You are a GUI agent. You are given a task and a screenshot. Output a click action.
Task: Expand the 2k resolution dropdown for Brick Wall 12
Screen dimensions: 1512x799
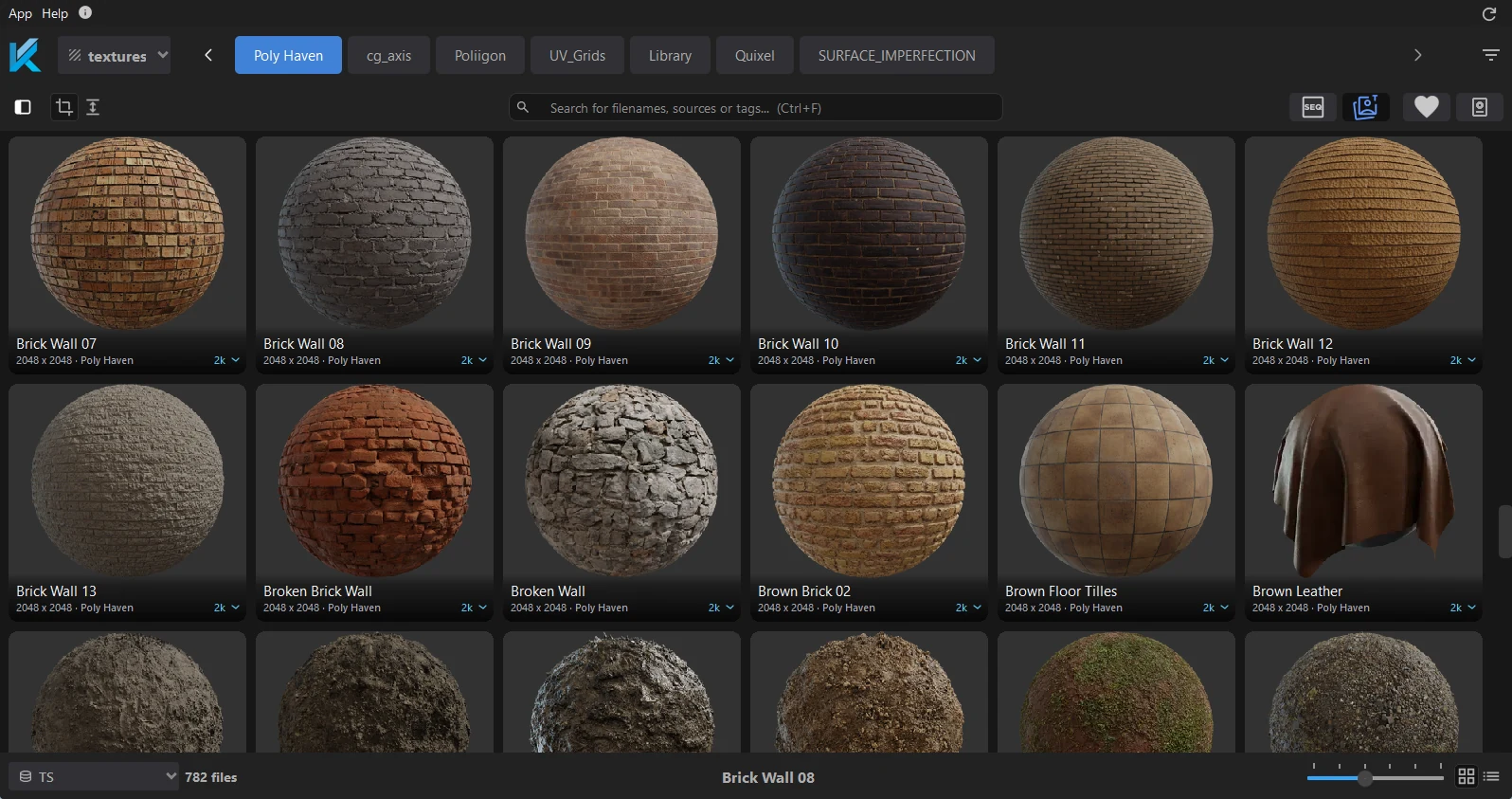click(1463, 360)
